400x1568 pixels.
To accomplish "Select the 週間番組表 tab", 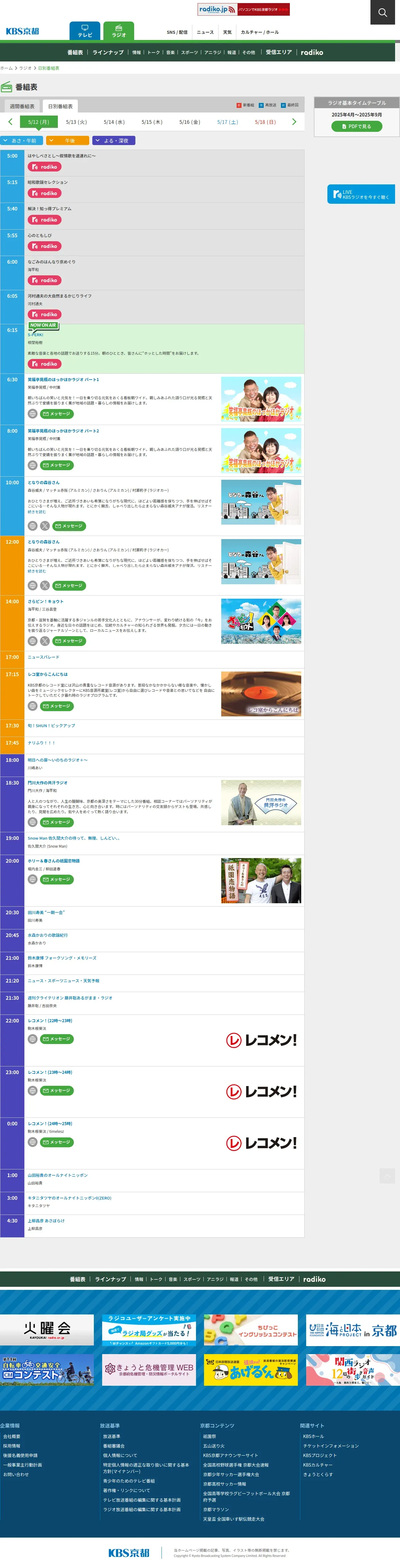I will 22,107.
